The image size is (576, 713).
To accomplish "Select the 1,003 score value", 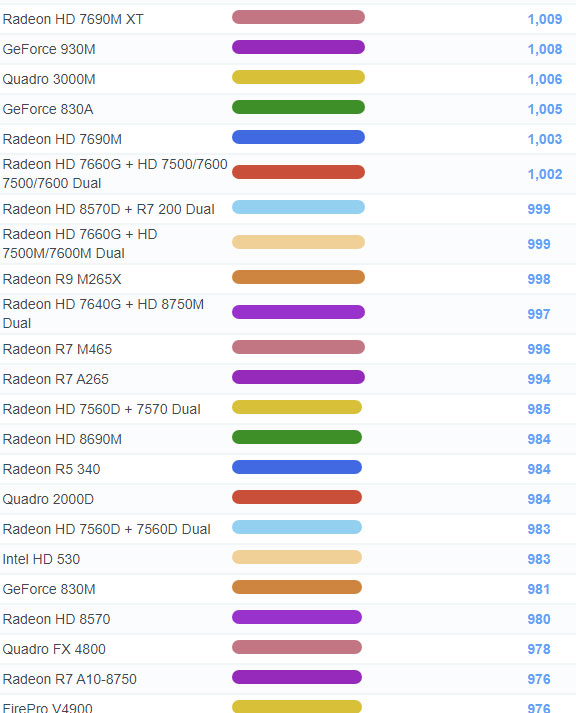I will coord(545,139).
